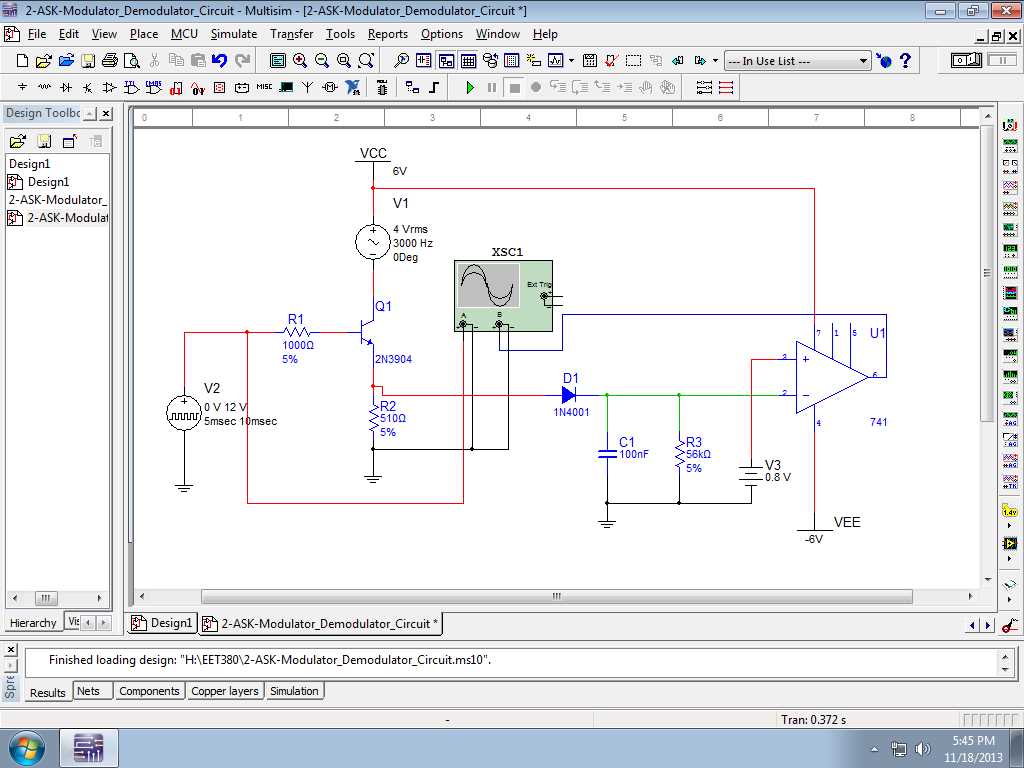Select the Multimeter instrument
The height and width of the screenshot is (768, 1024).
(1010, 125)
